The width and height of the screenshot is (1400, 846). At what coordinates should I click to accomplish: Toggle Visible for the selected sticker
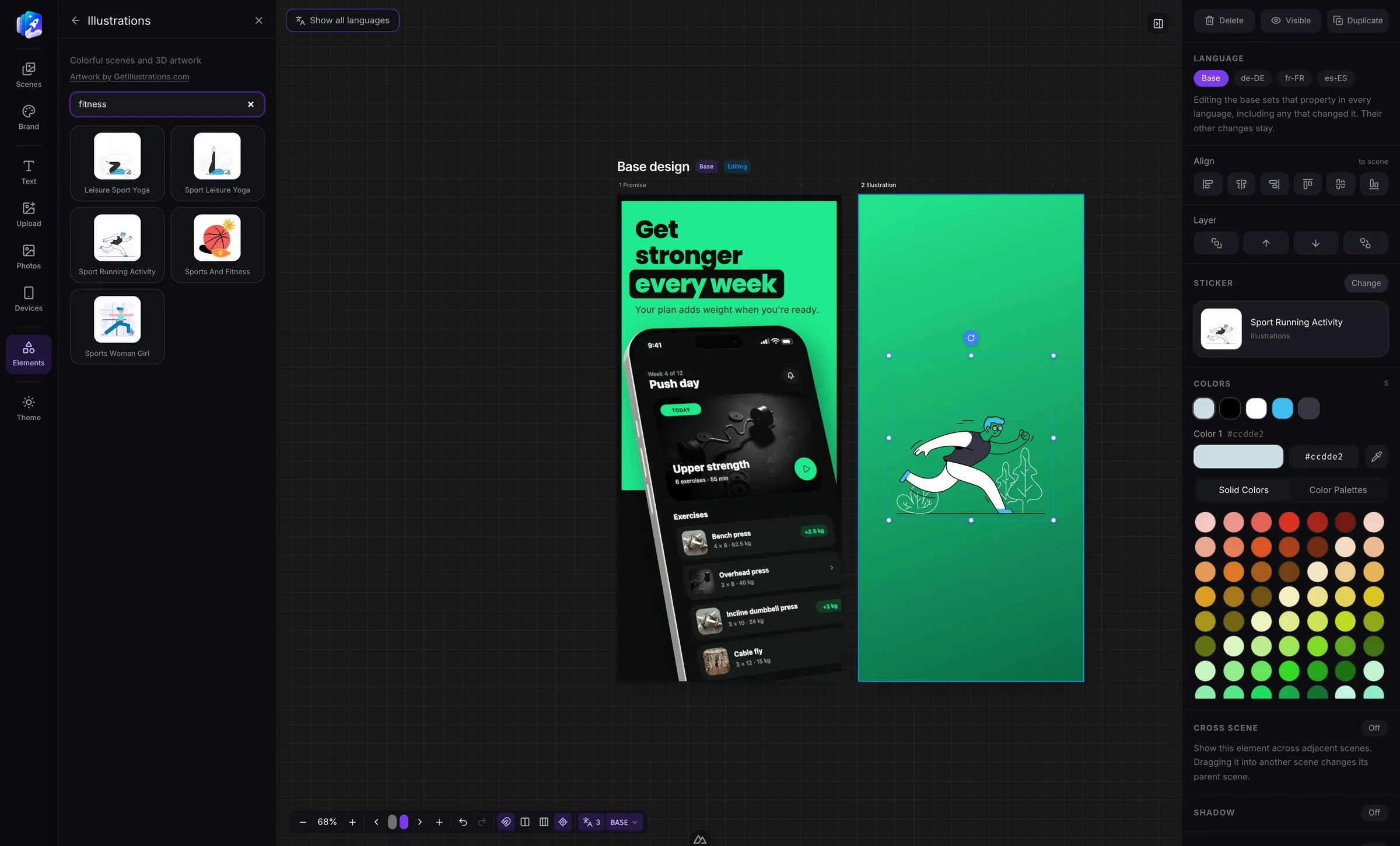(1290, 20)
